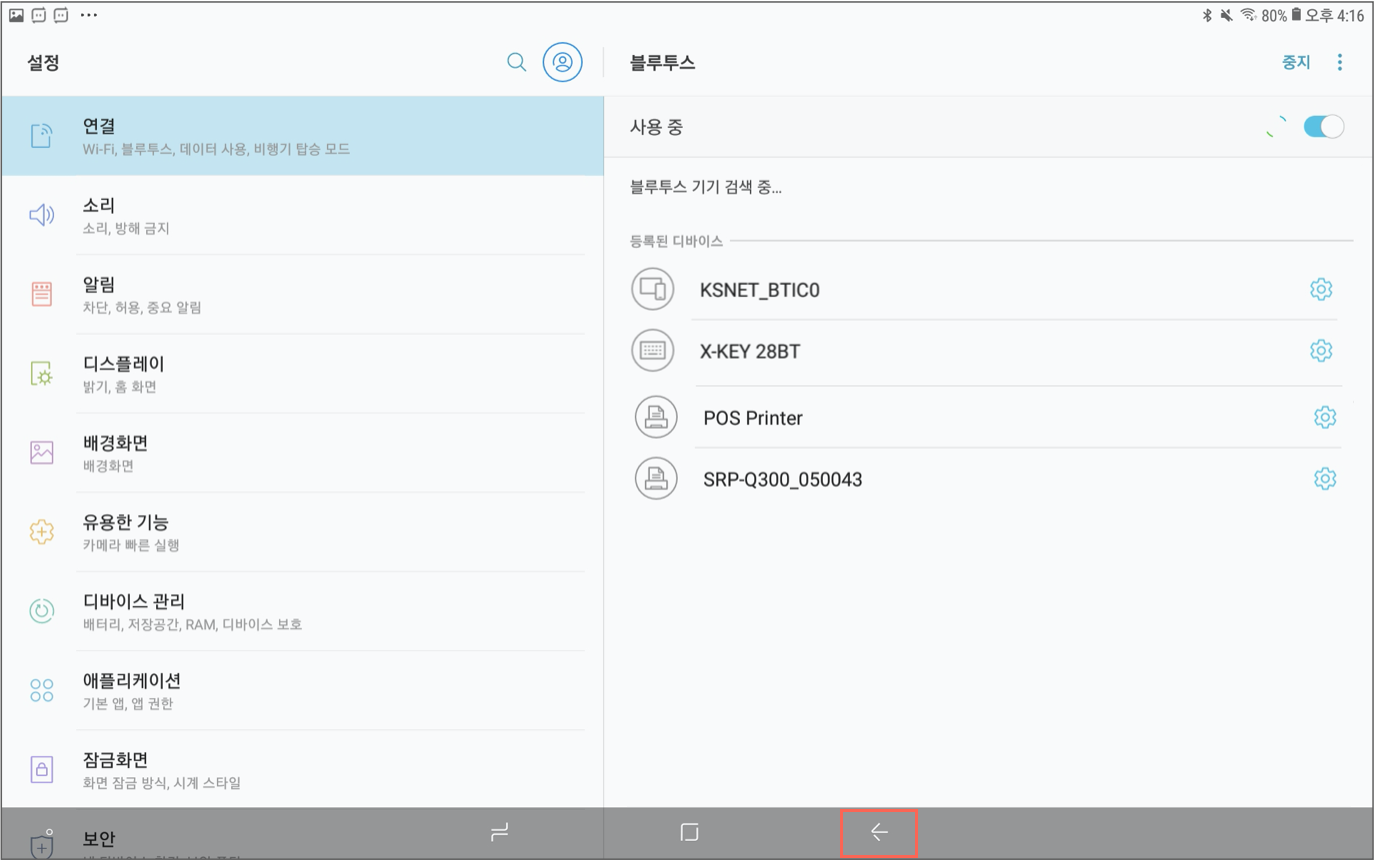The height and width of the screenshot is (861, 1375).
Task: Tap the 블루투스 기기 검색 중 status text
Action: pos(706,187)
